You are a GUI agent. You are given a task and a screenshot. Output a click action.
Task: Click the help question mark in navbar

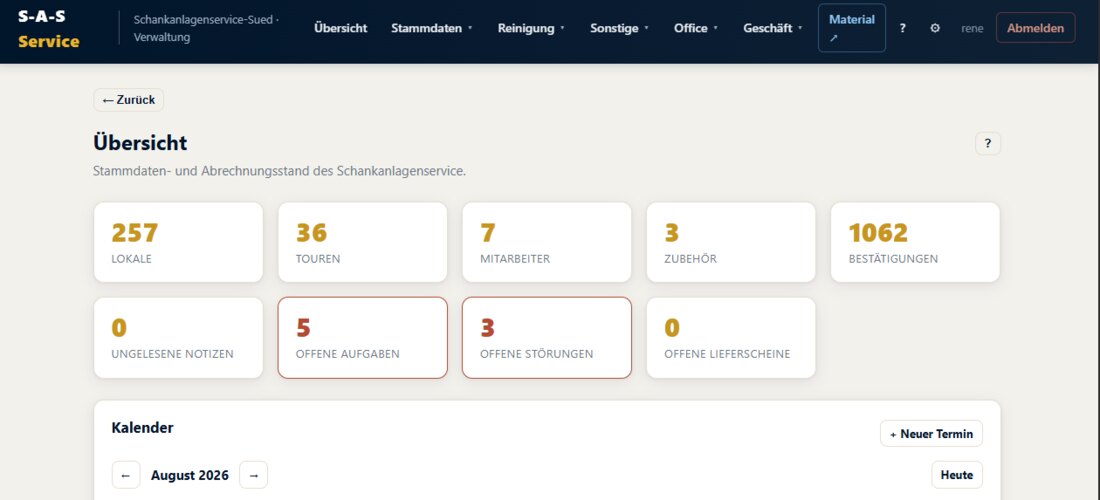point(902,28)
